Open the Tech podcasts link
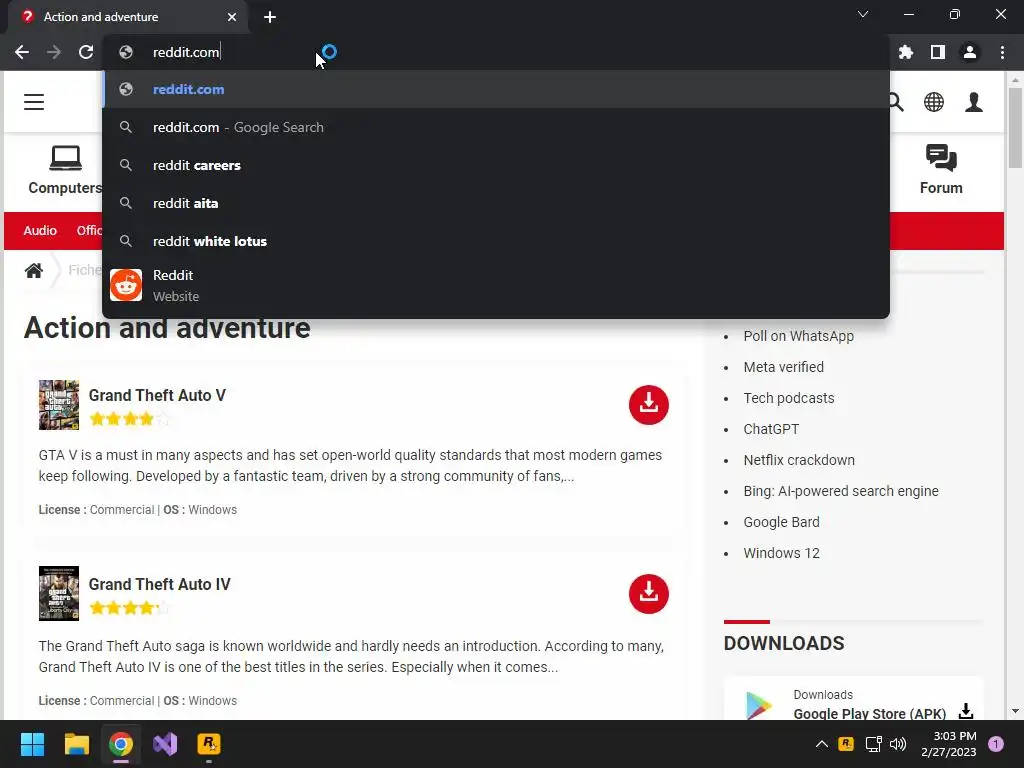Image resolution: width=1024 pixels, height=768 pixels. tap(788, 398)
